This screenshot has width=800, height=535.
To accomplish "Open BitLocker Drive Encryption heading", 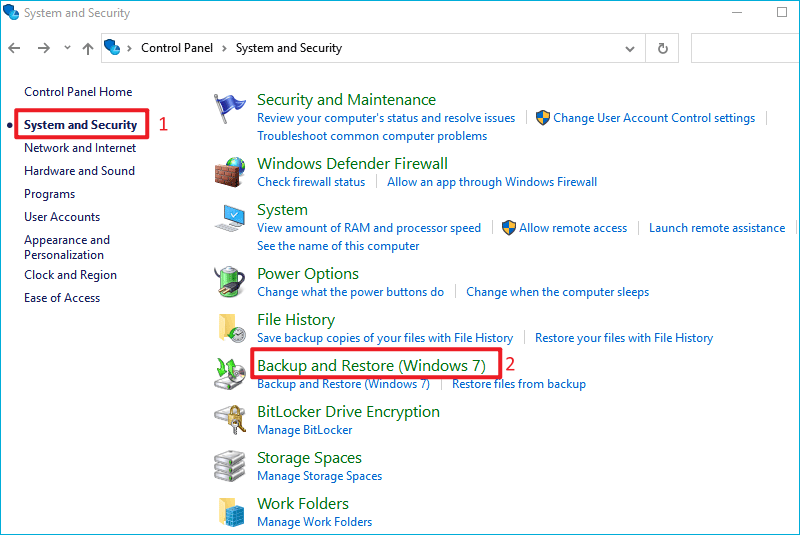I will (x=348, y=412).
